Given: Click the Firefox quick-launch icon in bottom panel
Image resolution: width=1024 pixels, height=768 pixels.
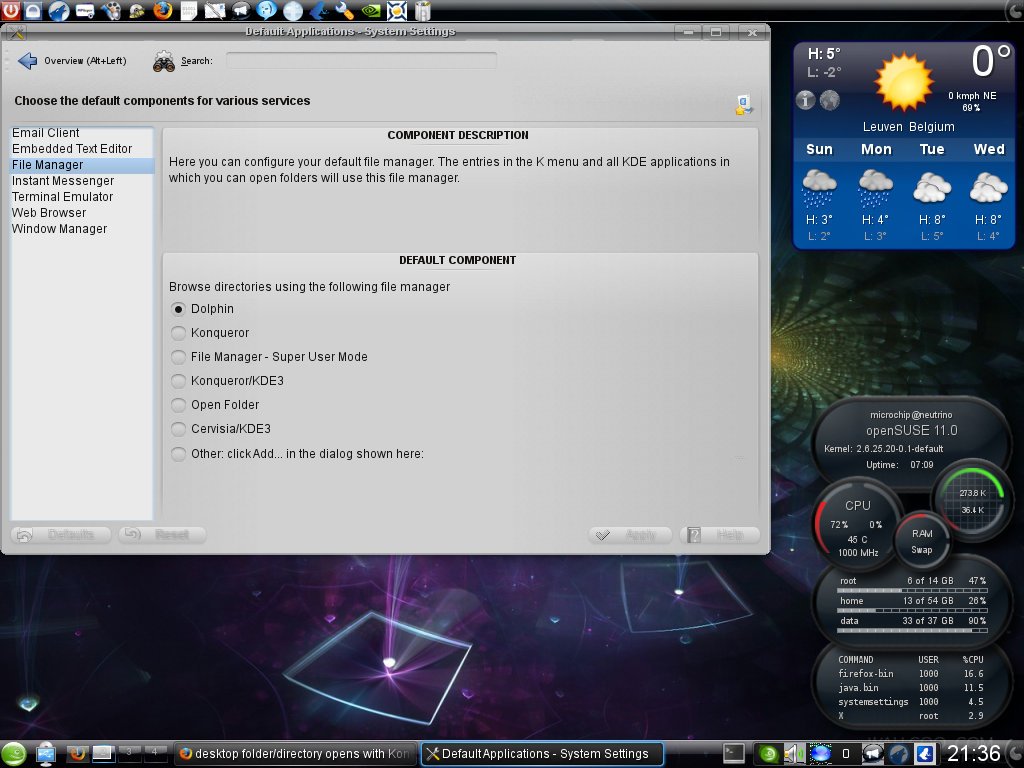Looking at the screenshot, I should coord(77,754).
